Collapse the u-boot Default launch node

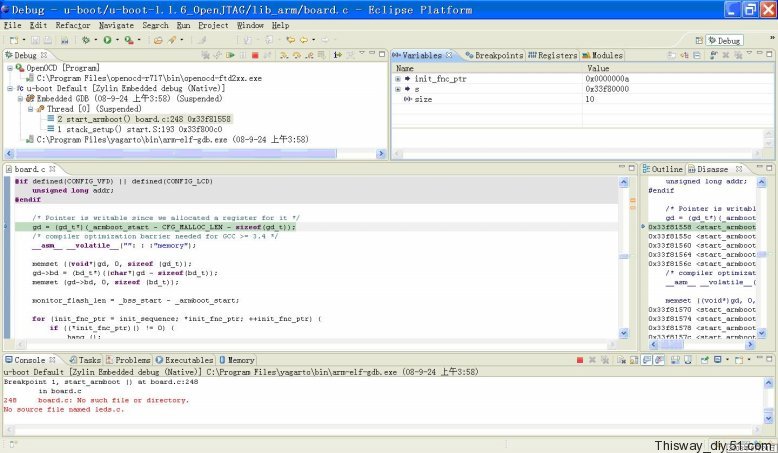pyautogui.click(x=10, y=88)
